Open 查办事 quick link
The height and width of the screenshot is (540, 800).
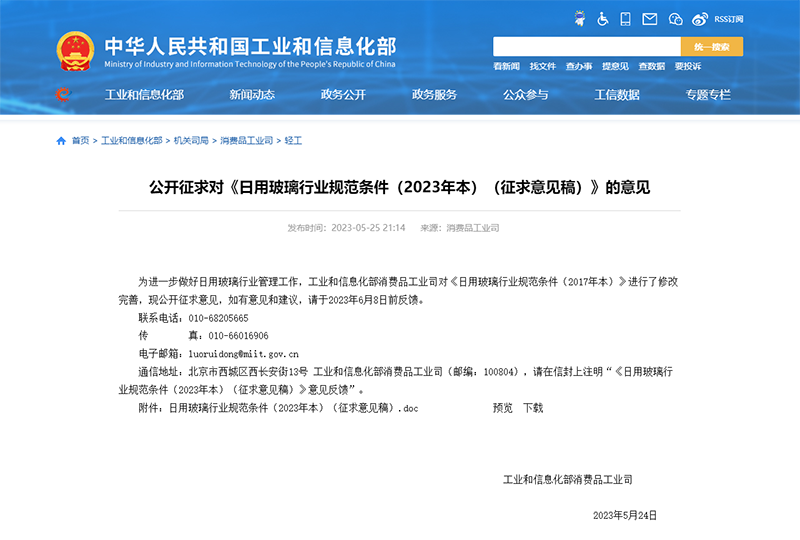click(x=579, y=66)
